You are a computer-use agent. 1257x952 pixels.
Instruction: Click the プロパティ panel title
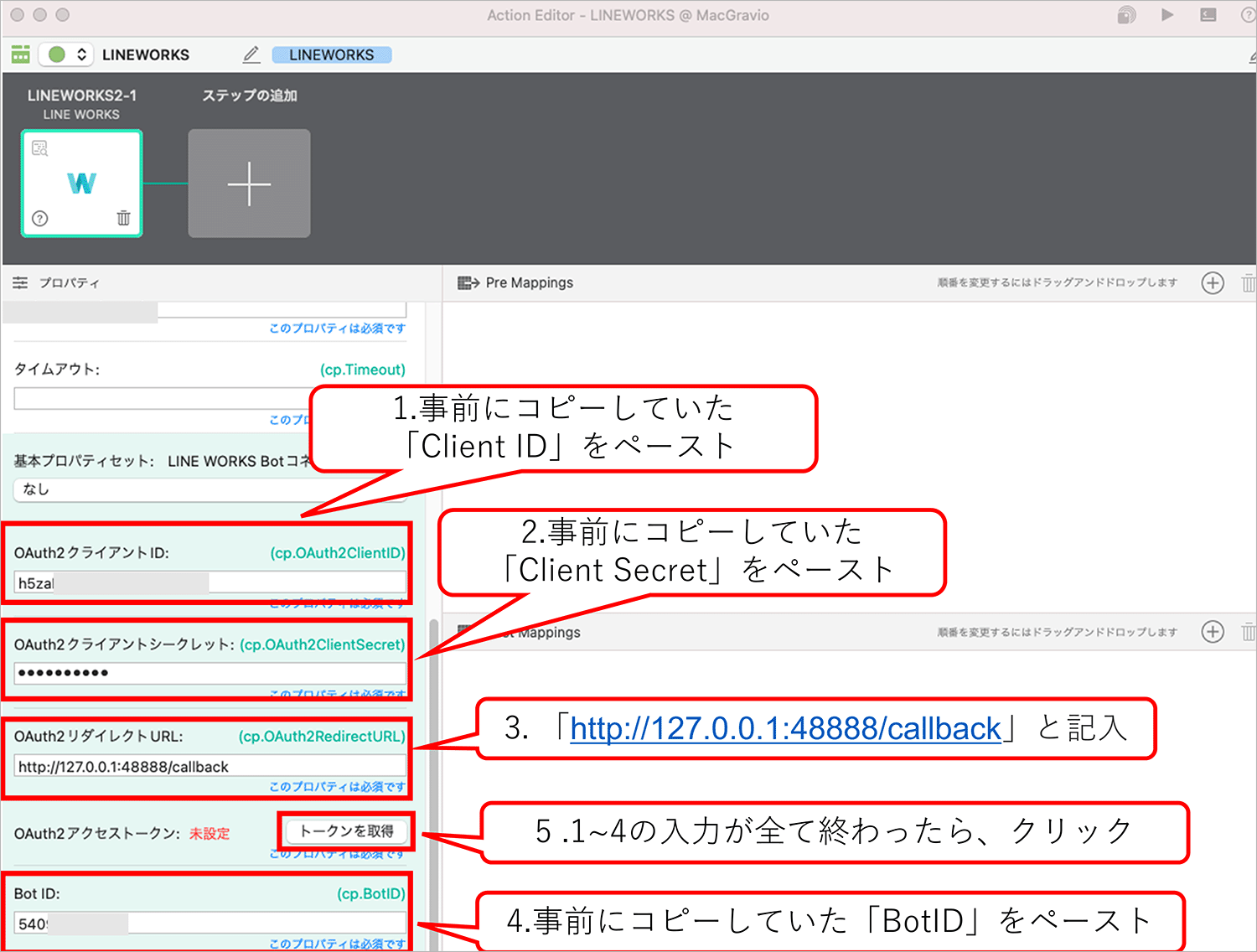70,283
